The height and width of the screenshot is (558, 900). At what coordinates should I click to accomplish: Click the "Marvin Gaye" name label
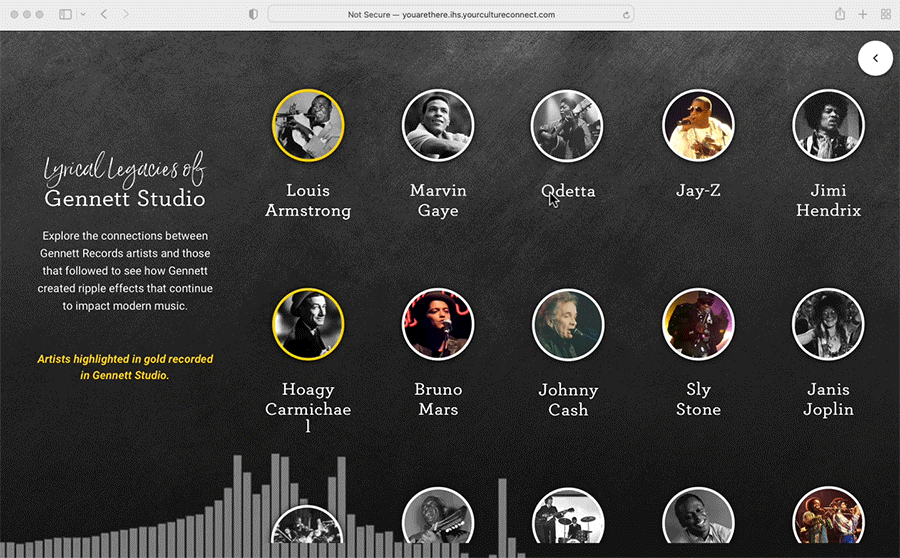click(x=438, y=200)
